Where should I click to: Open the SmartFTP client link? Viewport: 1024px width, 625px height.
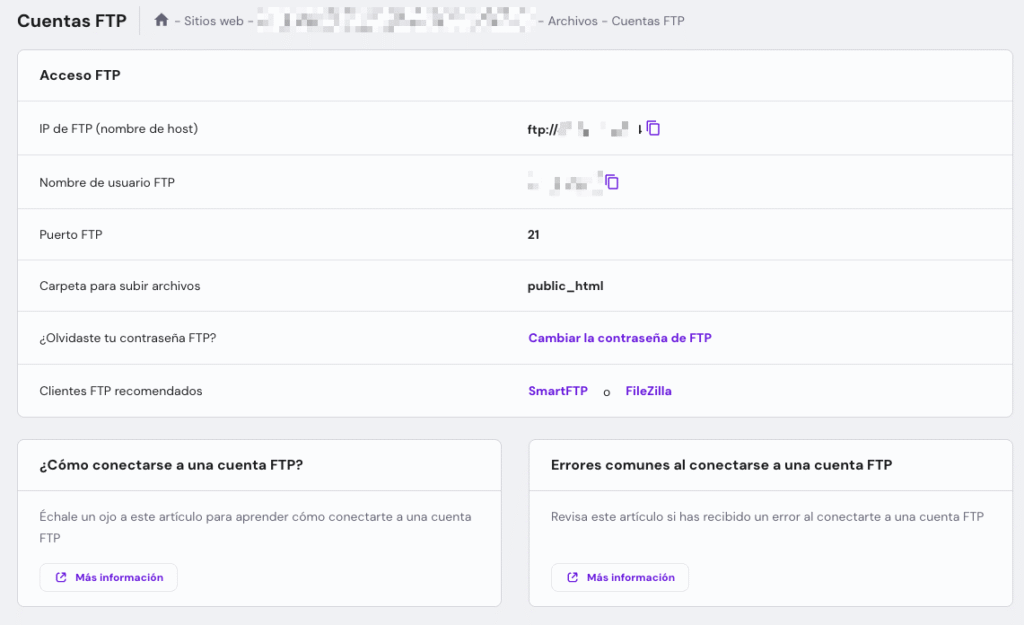(x=558, y=391)
